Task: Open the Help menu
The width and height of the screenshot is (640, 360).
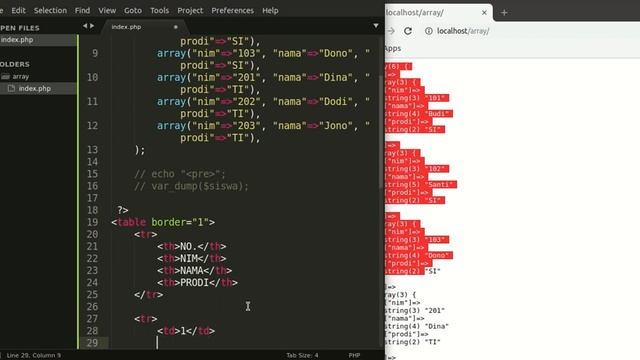Action: [270, 11]
